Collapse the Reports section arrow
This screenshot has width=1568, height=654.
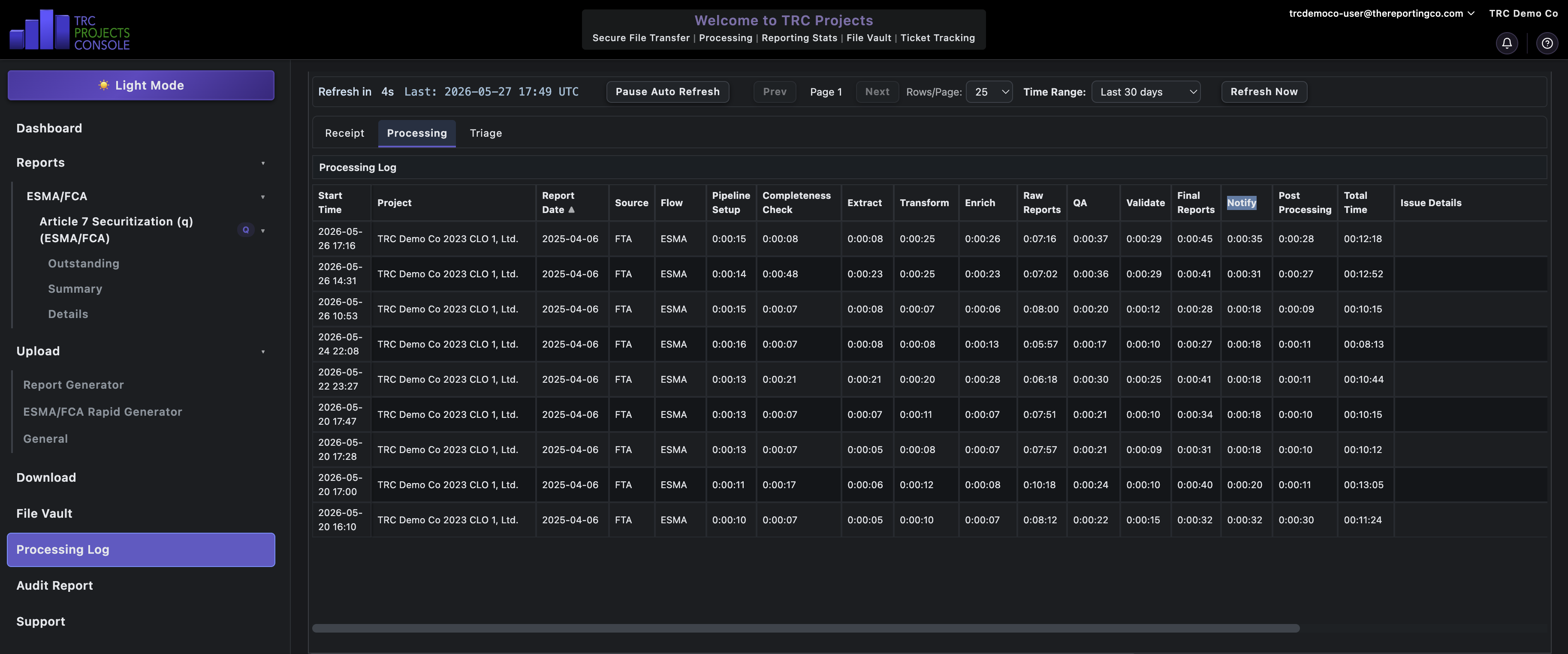(263, 163)
